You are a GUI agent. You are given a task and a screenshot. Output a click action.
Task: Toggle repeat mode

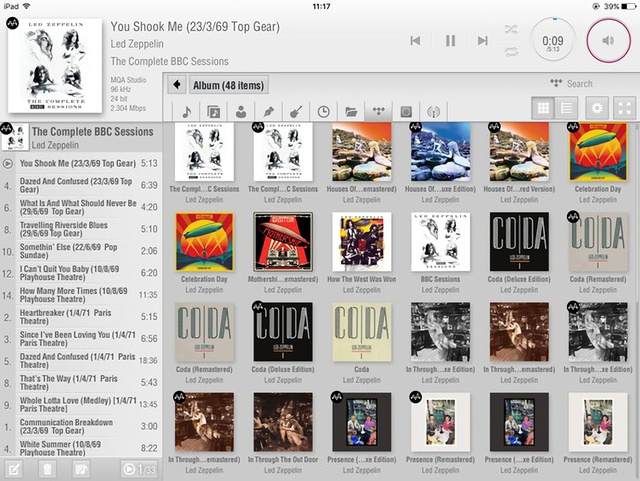point(512,51)
